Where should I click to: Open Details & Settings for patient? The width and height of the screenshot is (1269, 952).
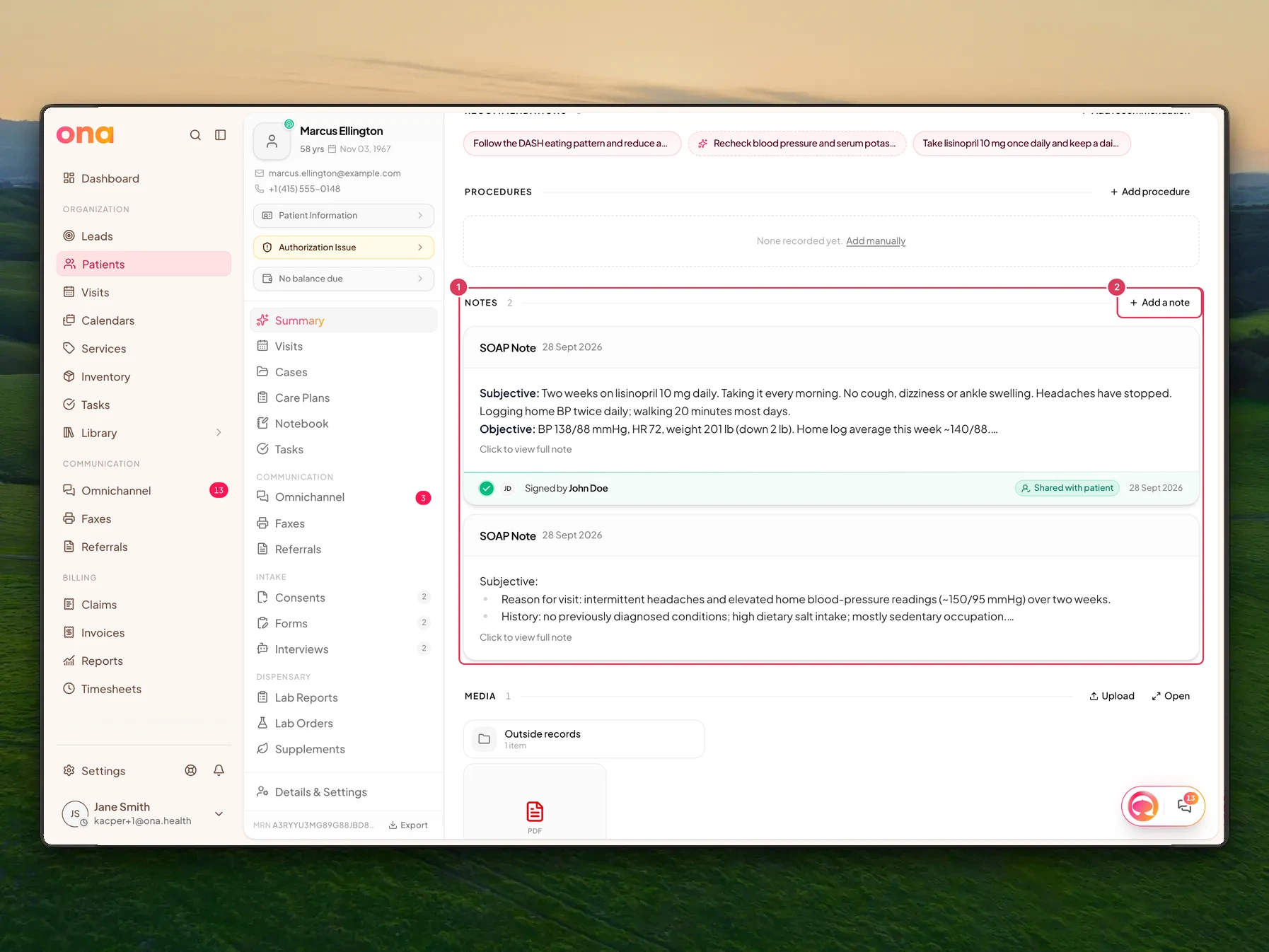pyautogui.click(x=344, y=792)
